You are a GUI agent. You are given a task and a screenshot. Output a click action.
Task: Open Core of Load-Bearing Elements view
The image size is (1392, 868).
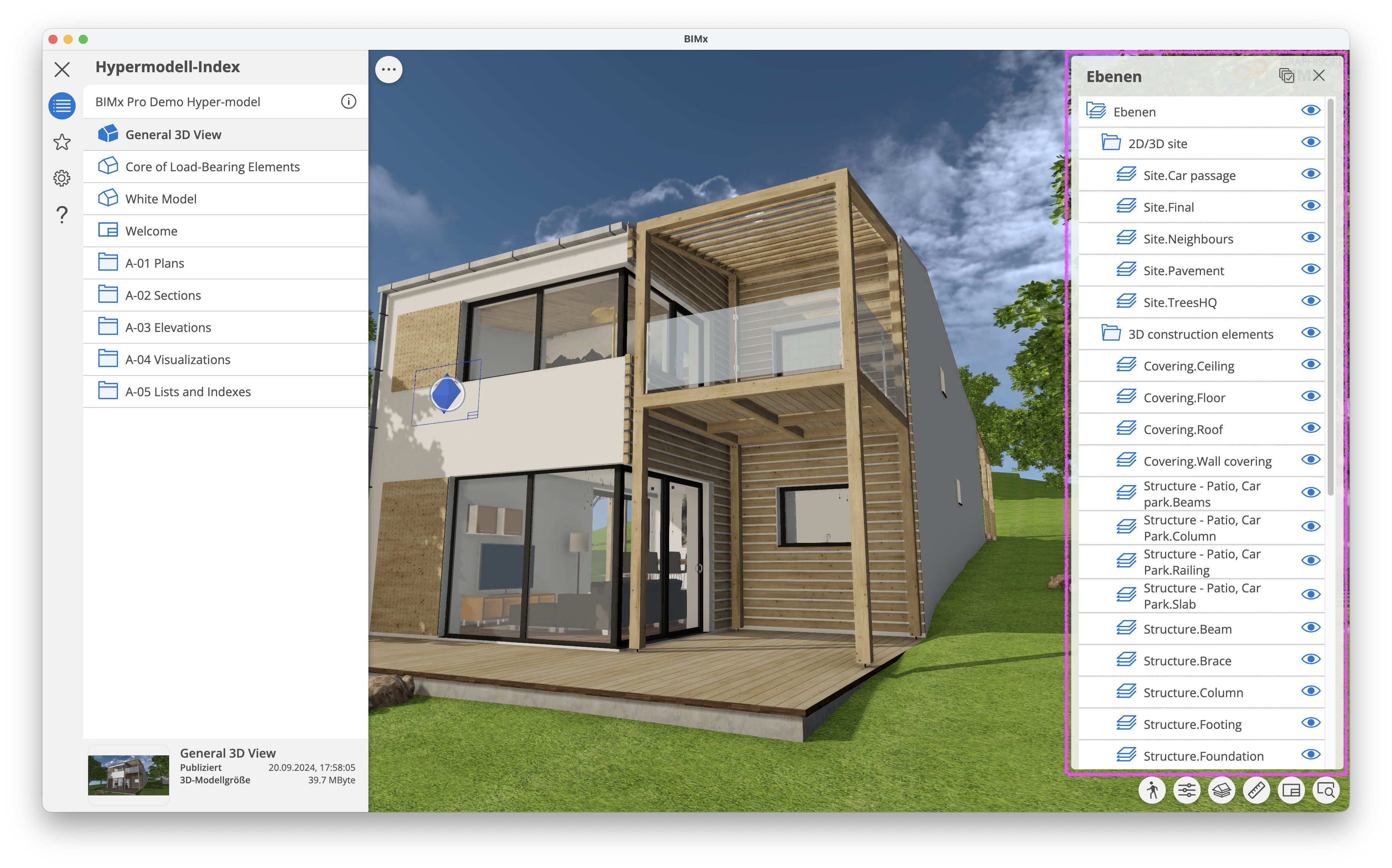(x=226, y=166)
